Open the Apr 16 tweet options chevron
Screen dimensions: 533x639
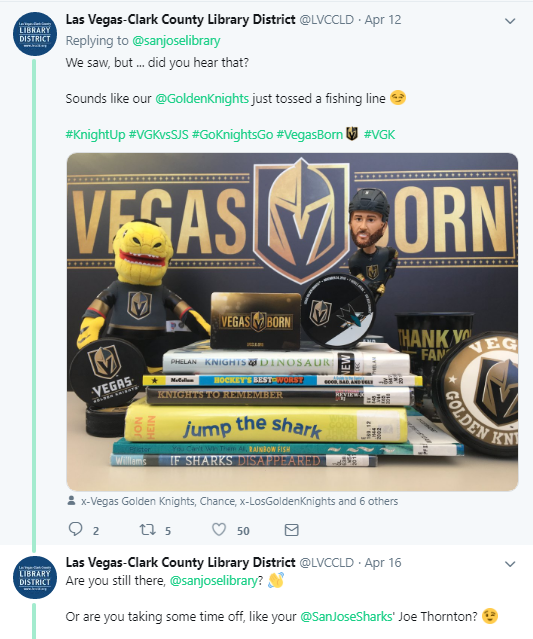(x=510, y=564)
